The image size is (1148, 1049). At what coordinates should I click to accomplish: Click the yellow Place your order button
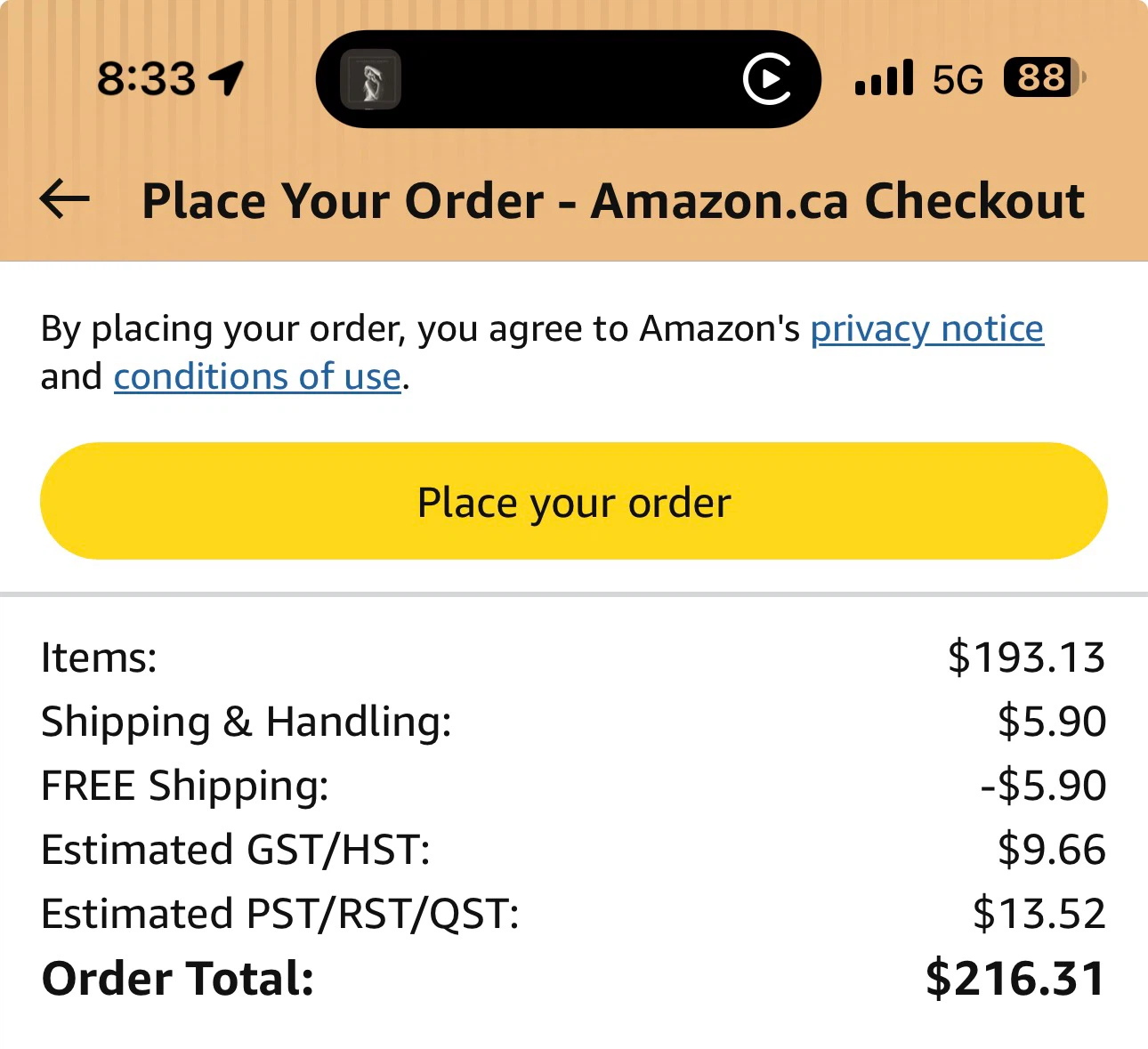574,501
